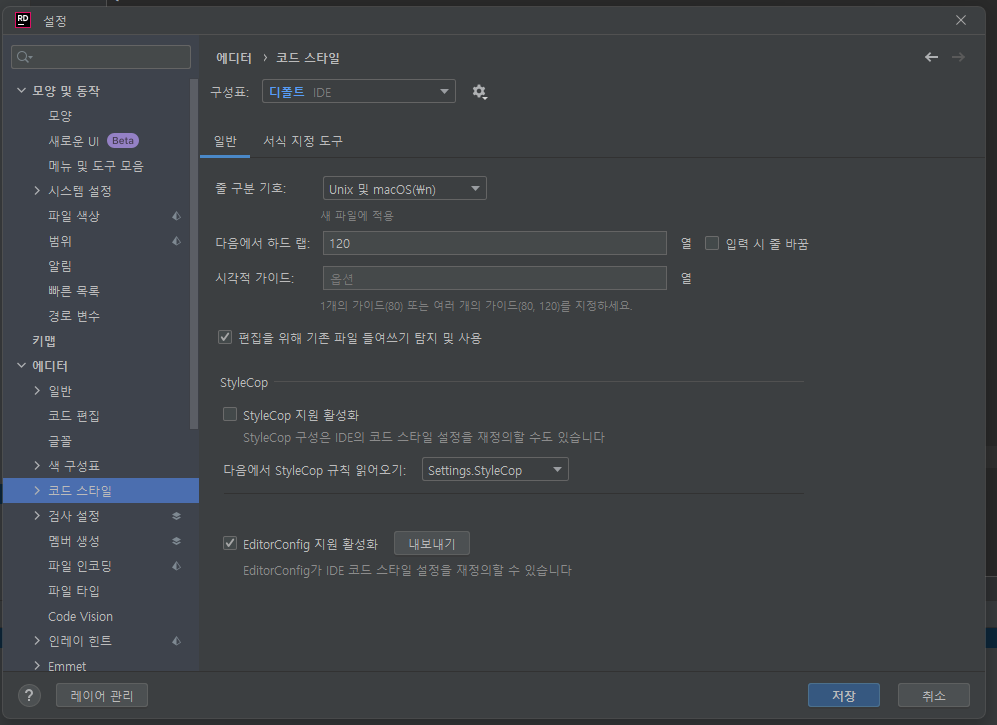
Task: Go forward with the right arrow
Action: coord(958,57)
